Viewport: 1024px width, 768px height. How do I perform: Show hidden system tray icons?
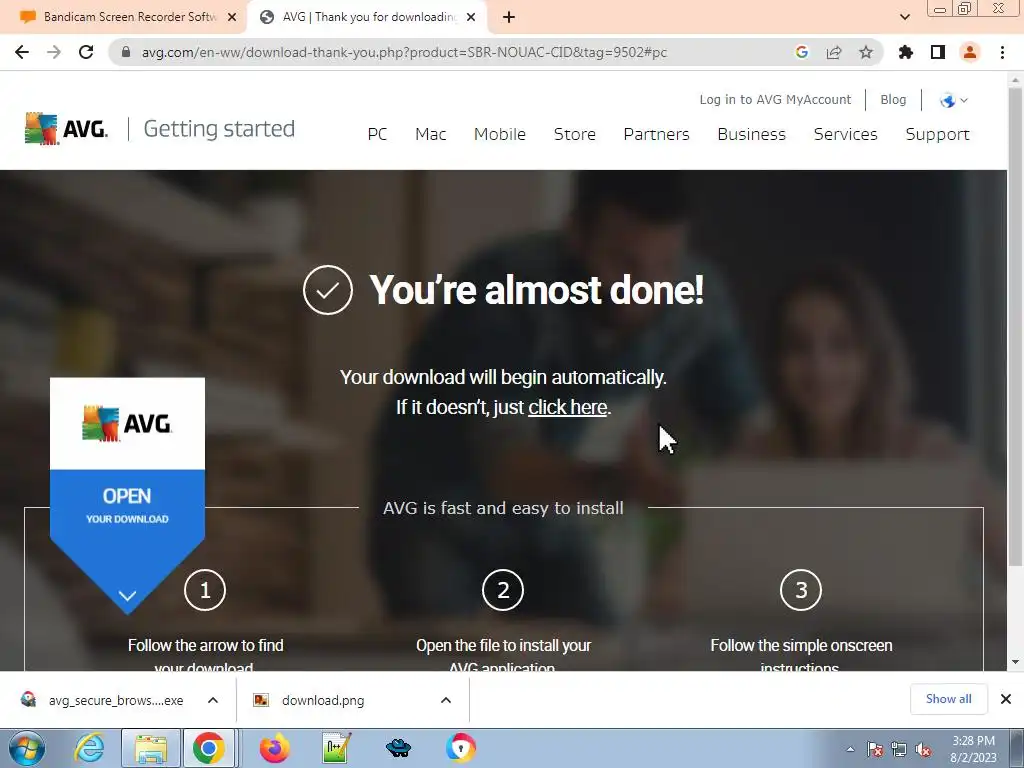click(x=850, y=749)
